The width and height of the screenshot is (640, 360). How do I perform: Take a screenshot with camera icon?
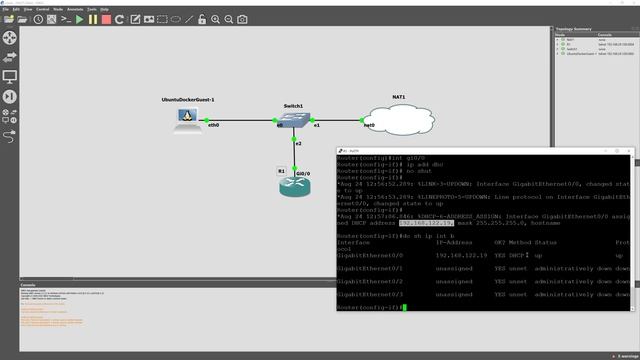tap(242, 19)
